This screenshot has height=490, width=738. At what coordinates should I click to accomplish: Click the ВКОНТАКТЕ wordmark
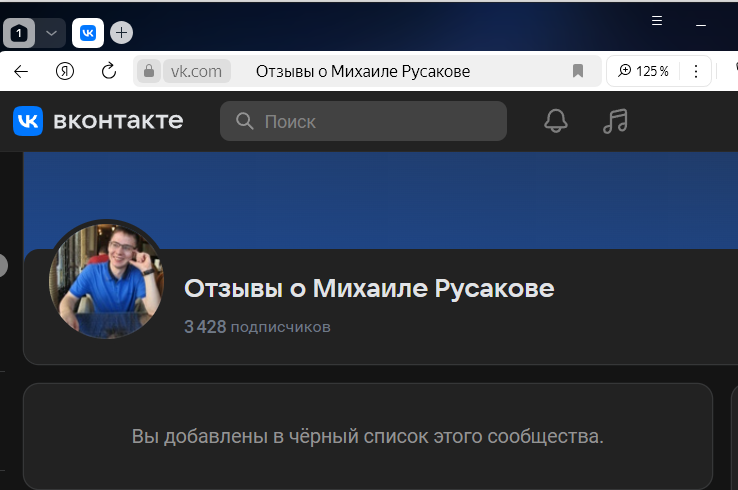pyautogui.click(x=118, y=121)
